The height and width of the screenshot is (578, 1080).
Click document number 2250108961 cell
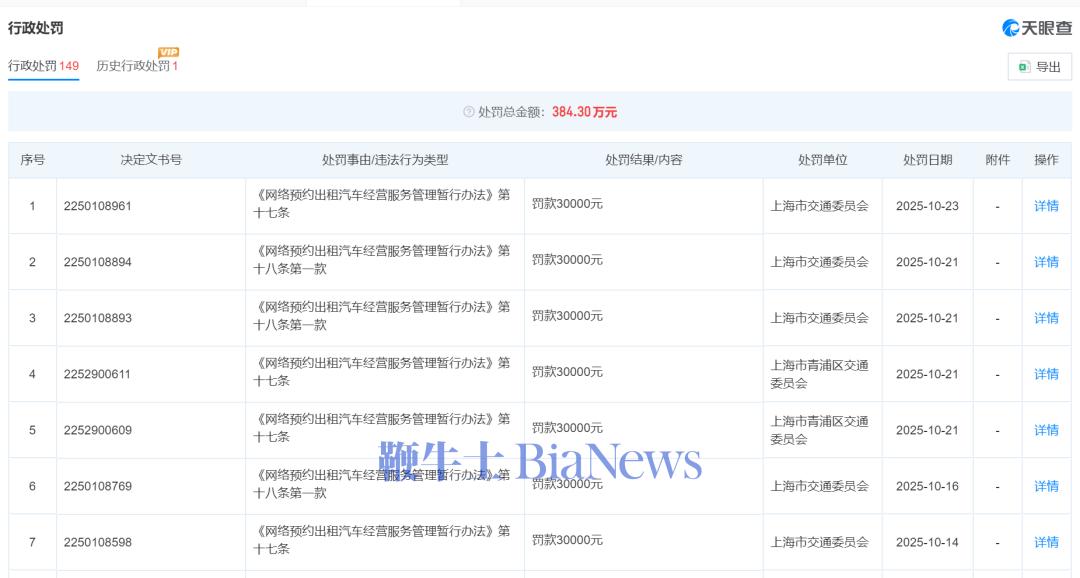point(98,206)
